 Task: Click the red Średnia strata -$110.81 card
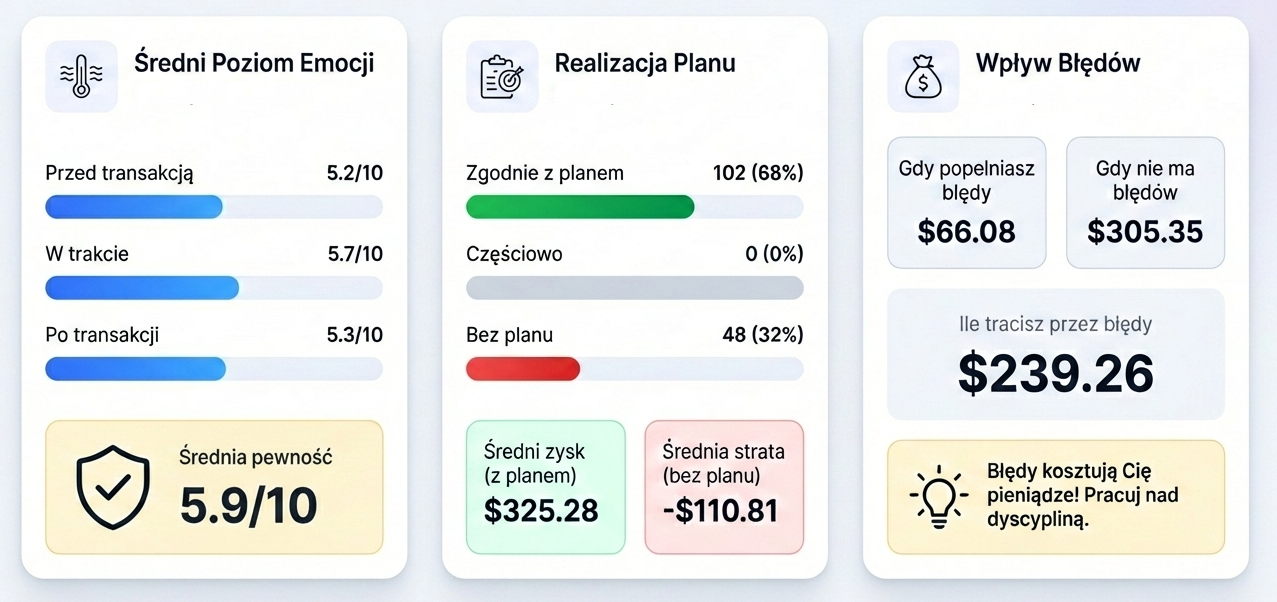723,487
